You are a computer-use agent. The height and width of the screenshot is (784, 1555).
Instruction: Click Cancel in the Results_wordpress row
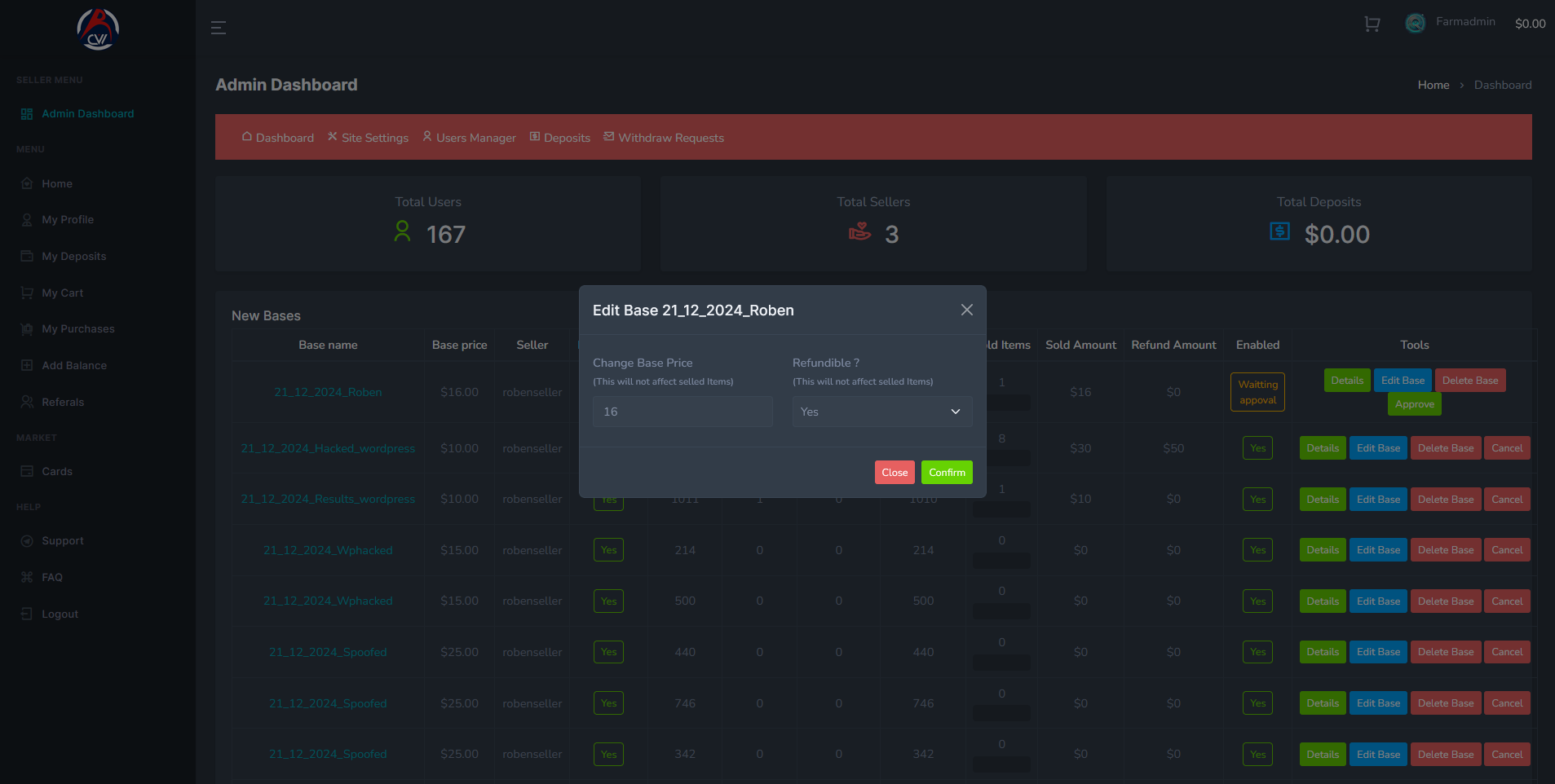pyautogui.click(x=1507, y=500)
